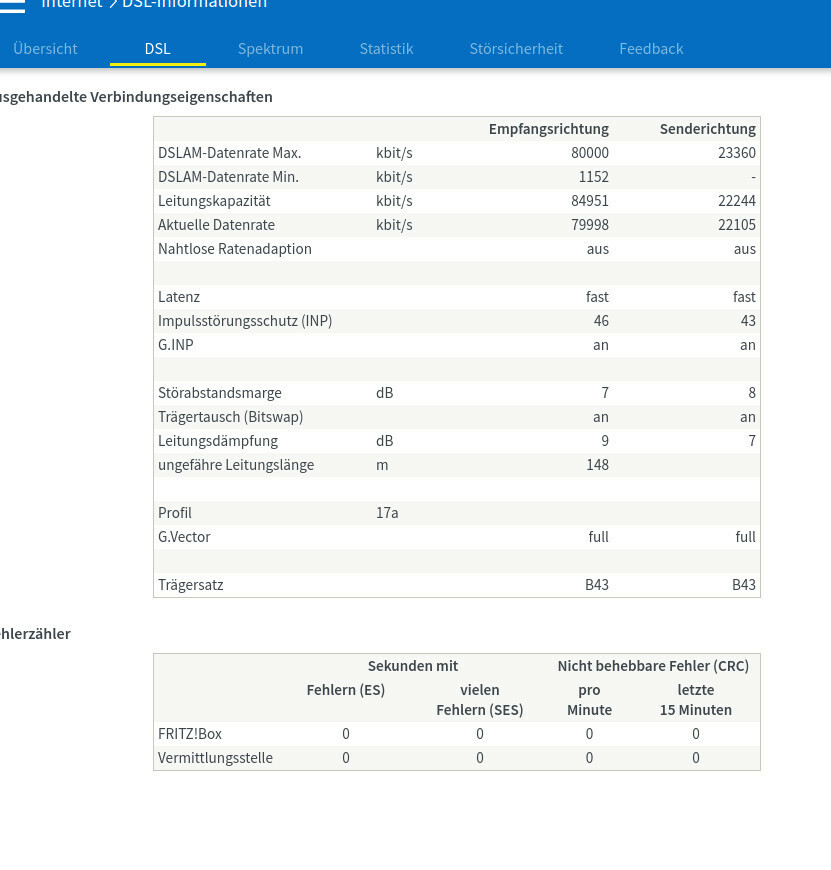Select the Empfangsrichtung column header
Viewport: 831px width, 870px height.
549,129
